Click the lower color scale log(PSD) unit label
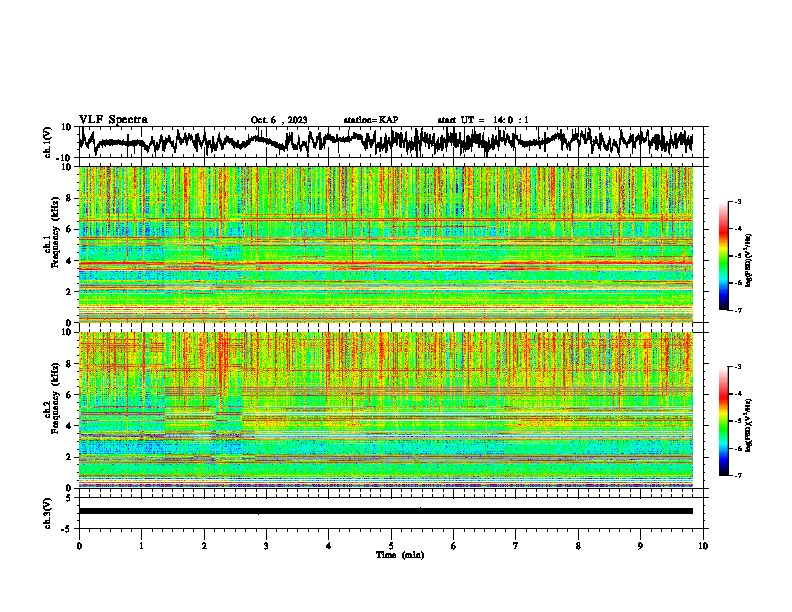The width and height of the screenshot is (792, 612). click(x=749, y=425)
